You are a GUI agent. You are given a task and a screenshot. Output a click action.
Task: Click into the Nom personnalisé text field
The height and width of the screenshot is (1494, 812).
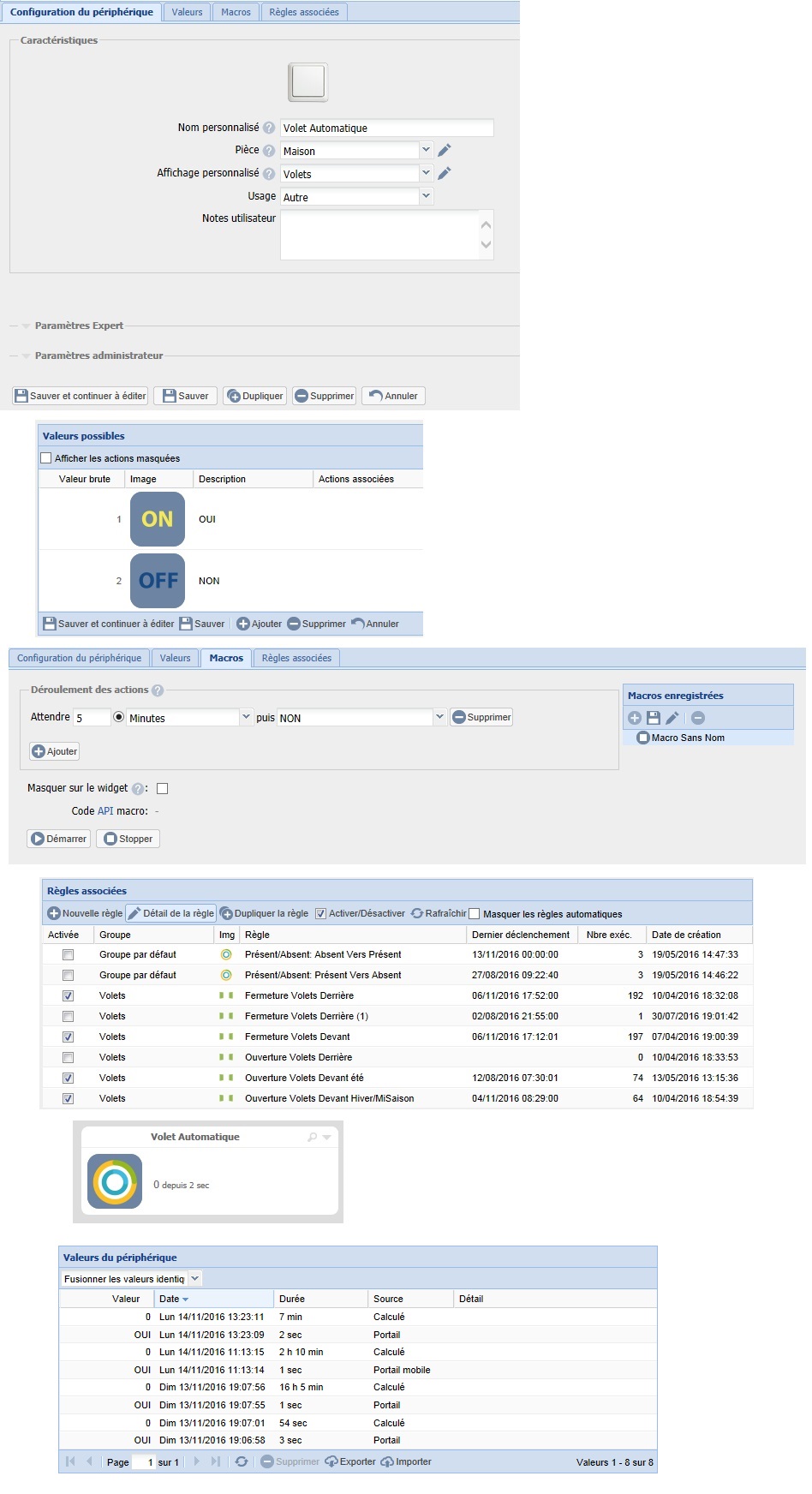tap(386, 128)
